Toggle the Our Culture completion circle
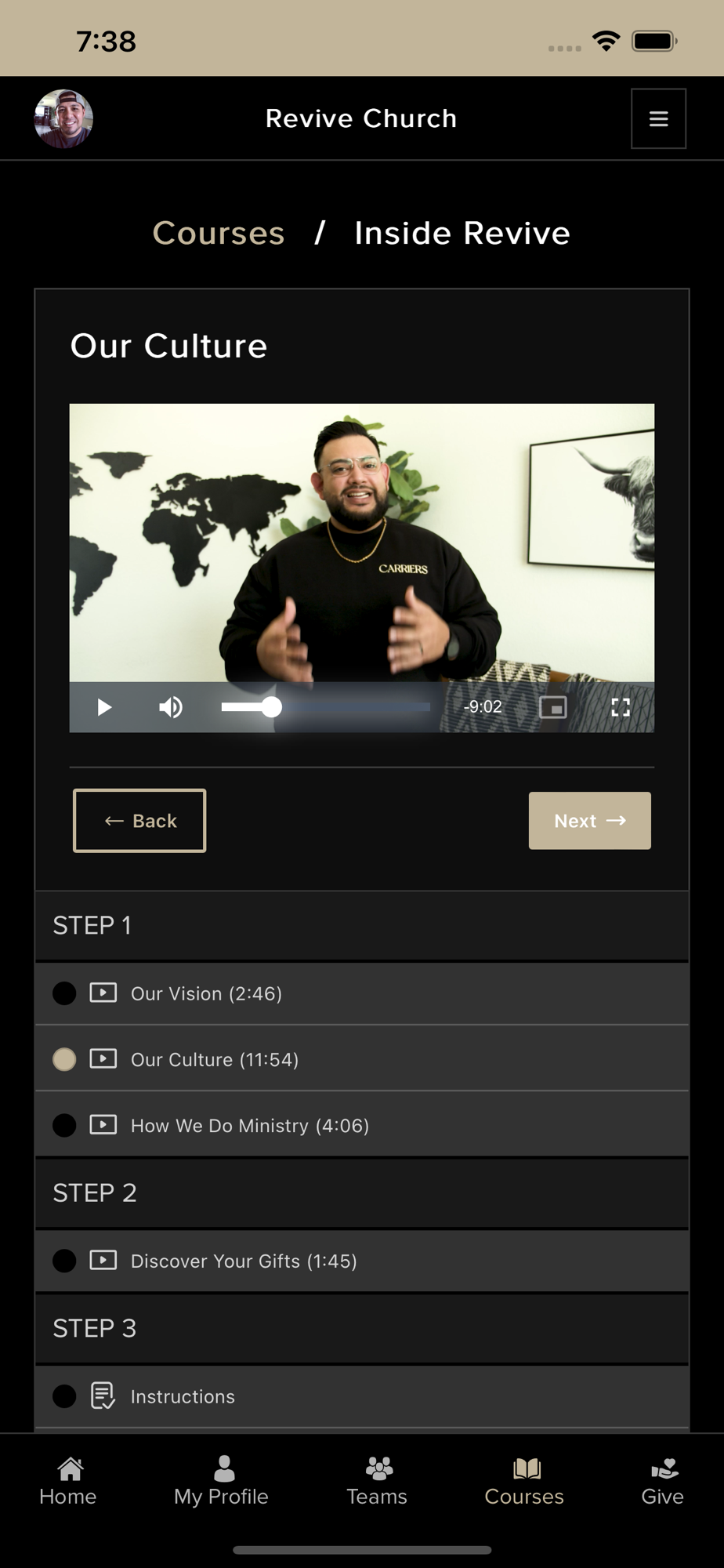The width and height of the screenshot is (724, 1568). [x=64, y=1059]
